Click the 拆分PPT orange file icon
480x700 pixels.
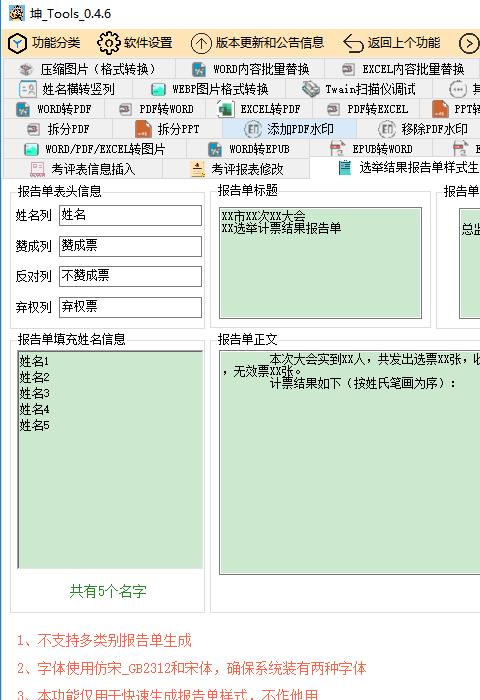point(143,129)
